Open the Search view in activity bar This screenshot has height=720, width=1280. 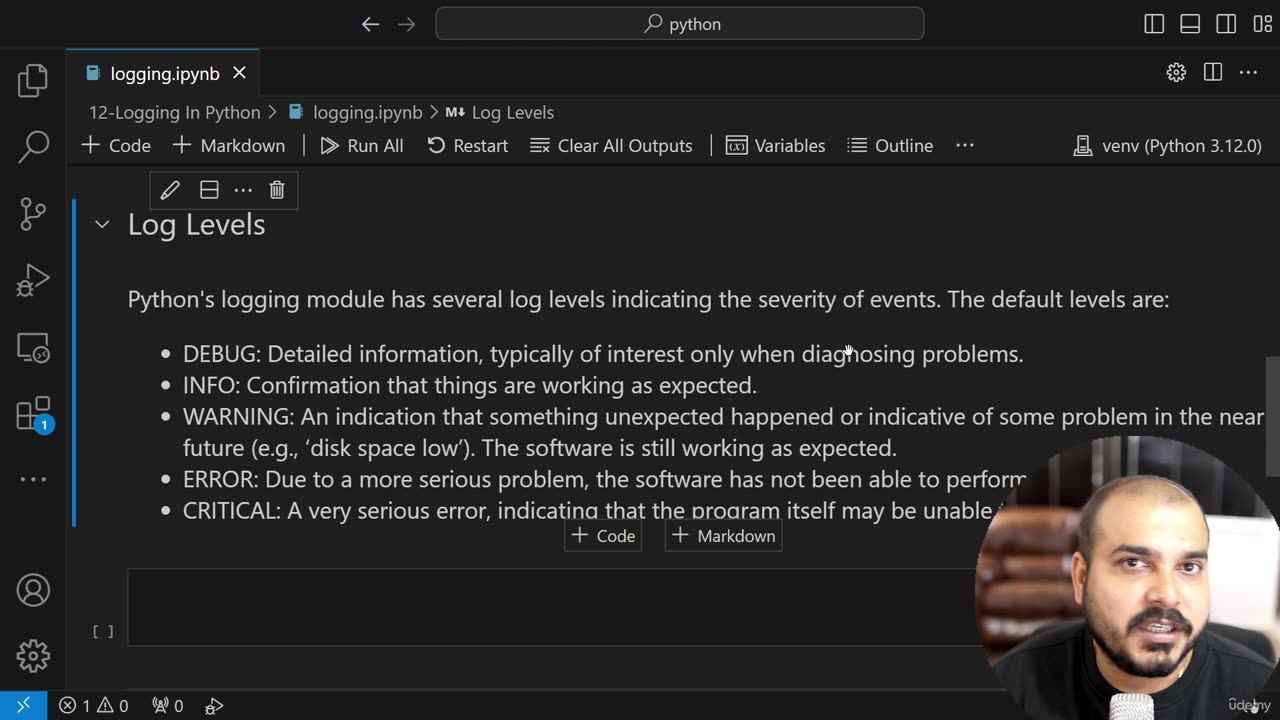coord(33,147)
